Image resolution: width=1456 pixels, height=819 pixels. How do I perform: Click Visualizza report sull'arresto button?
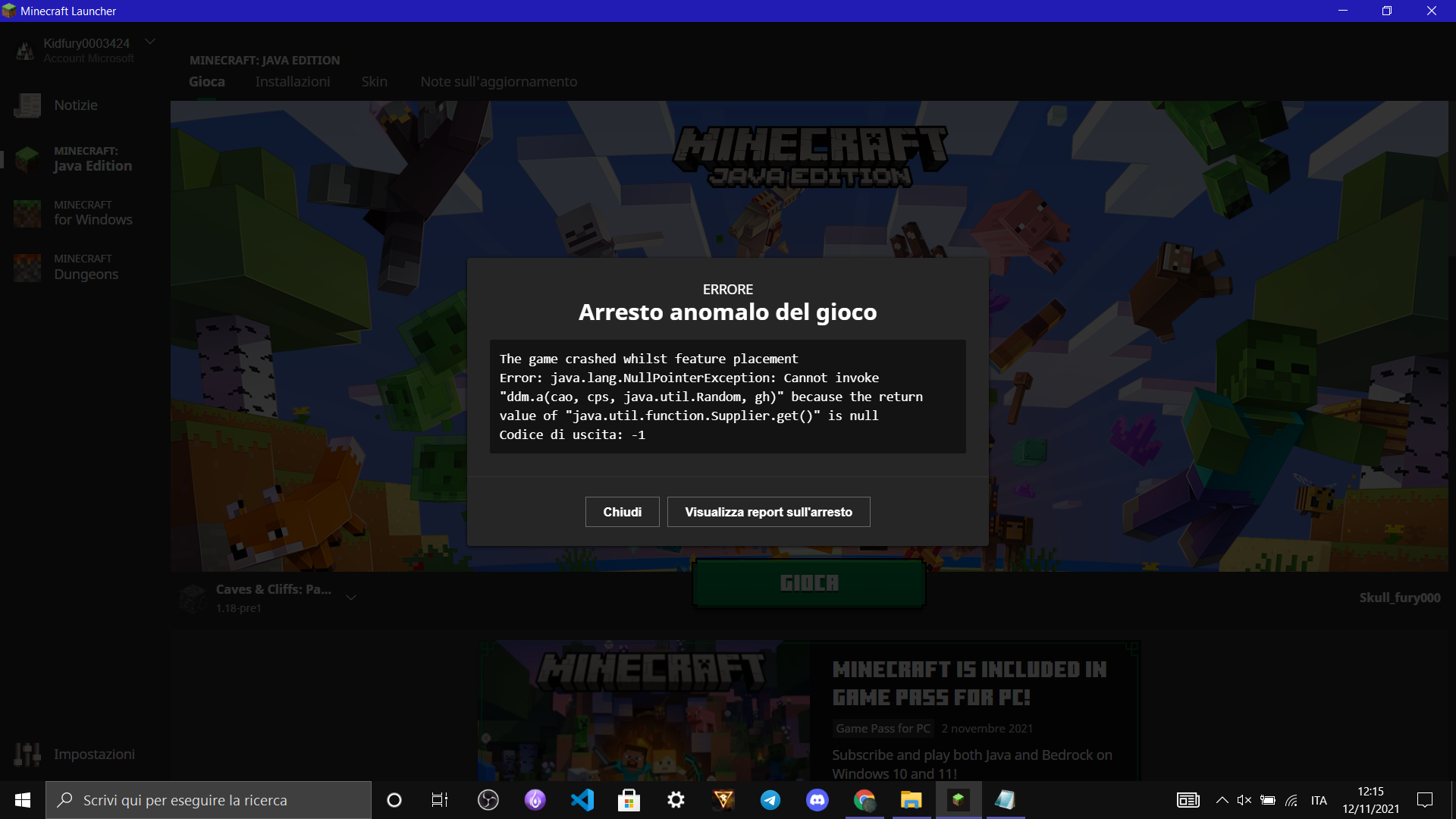[x=768, y=512]
